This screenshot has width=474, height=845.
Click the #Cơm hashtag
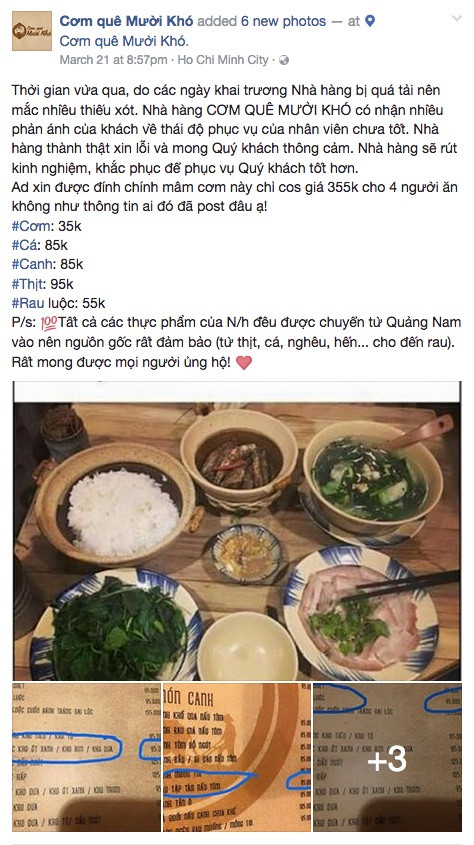tap(33, 226)
